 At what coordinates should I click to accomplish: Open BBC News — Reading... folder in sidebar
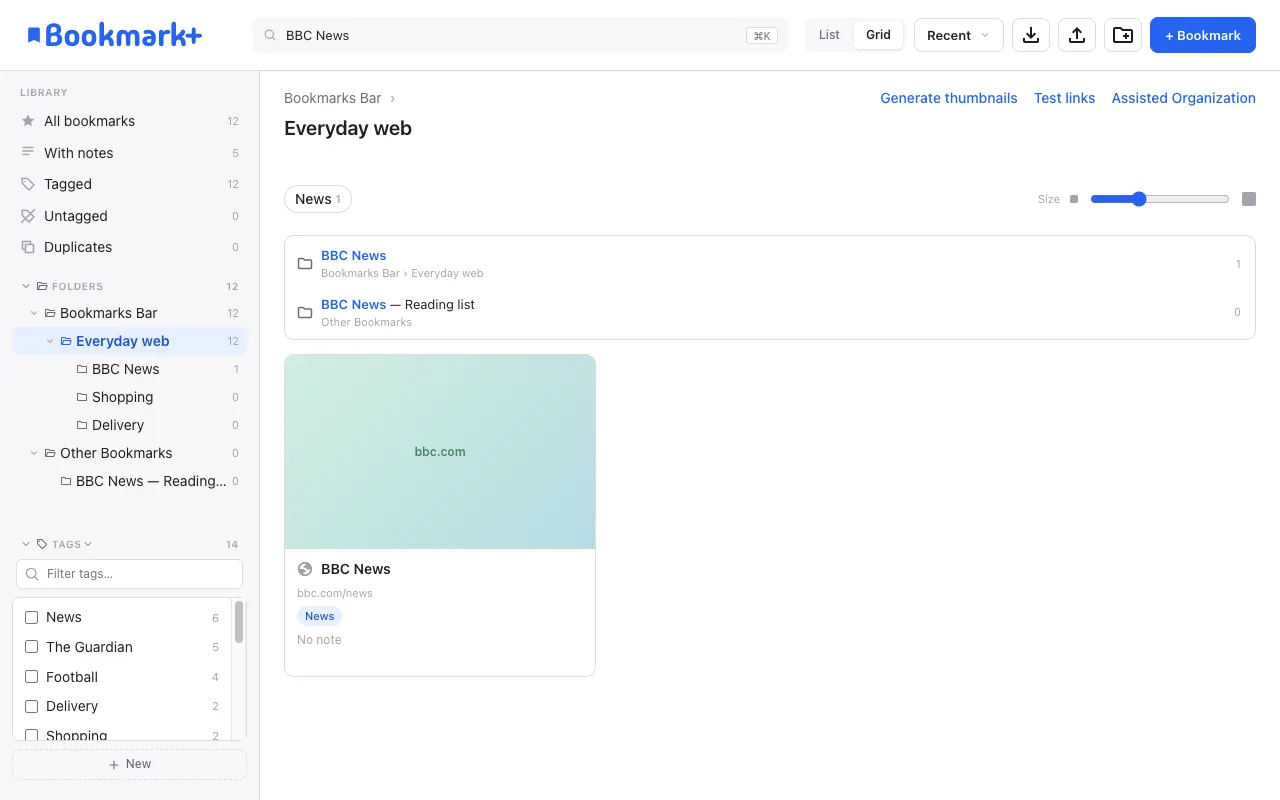(x=130, y=481)
